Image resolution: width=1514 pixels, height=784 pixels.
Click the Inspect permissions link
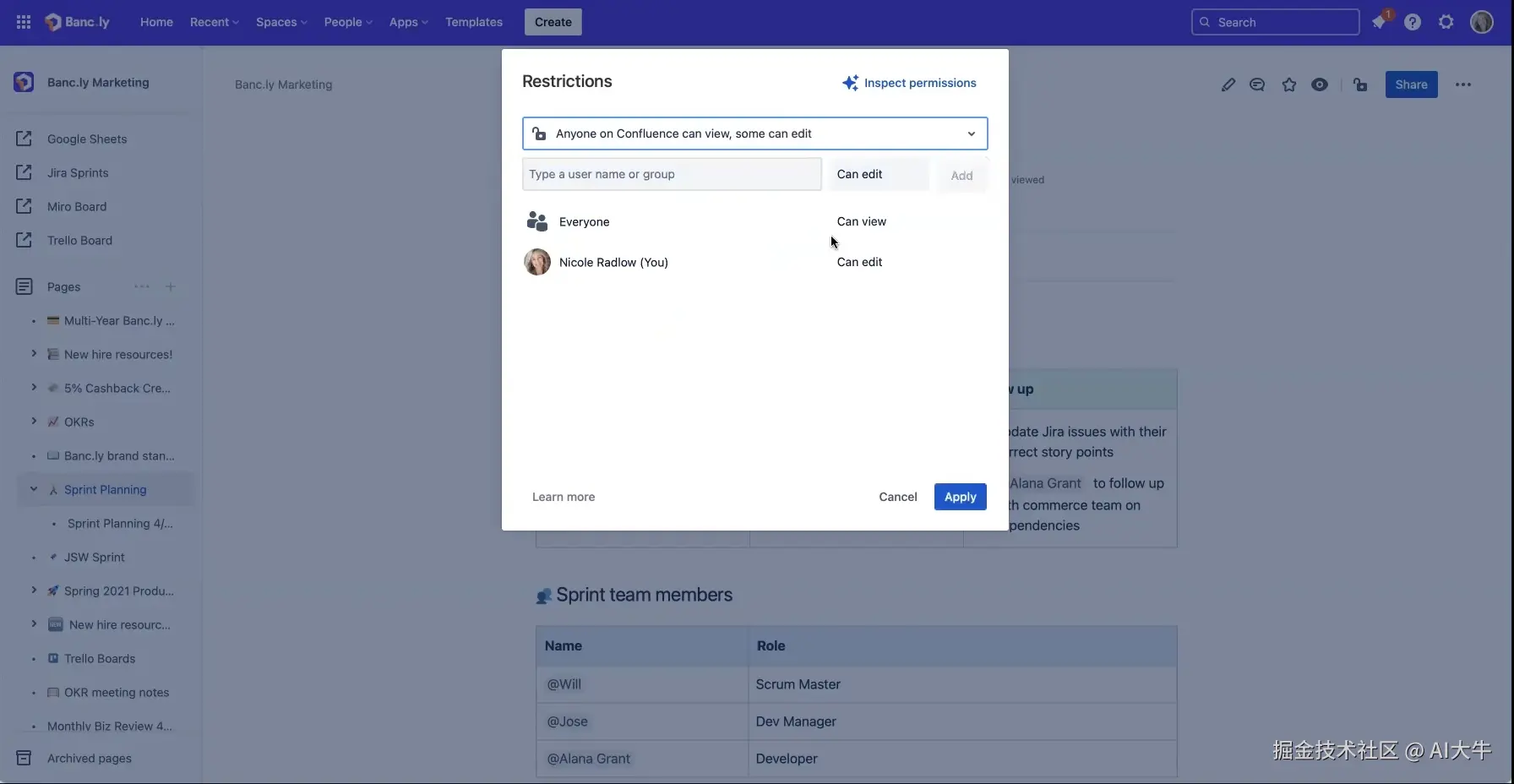(920, 83)
